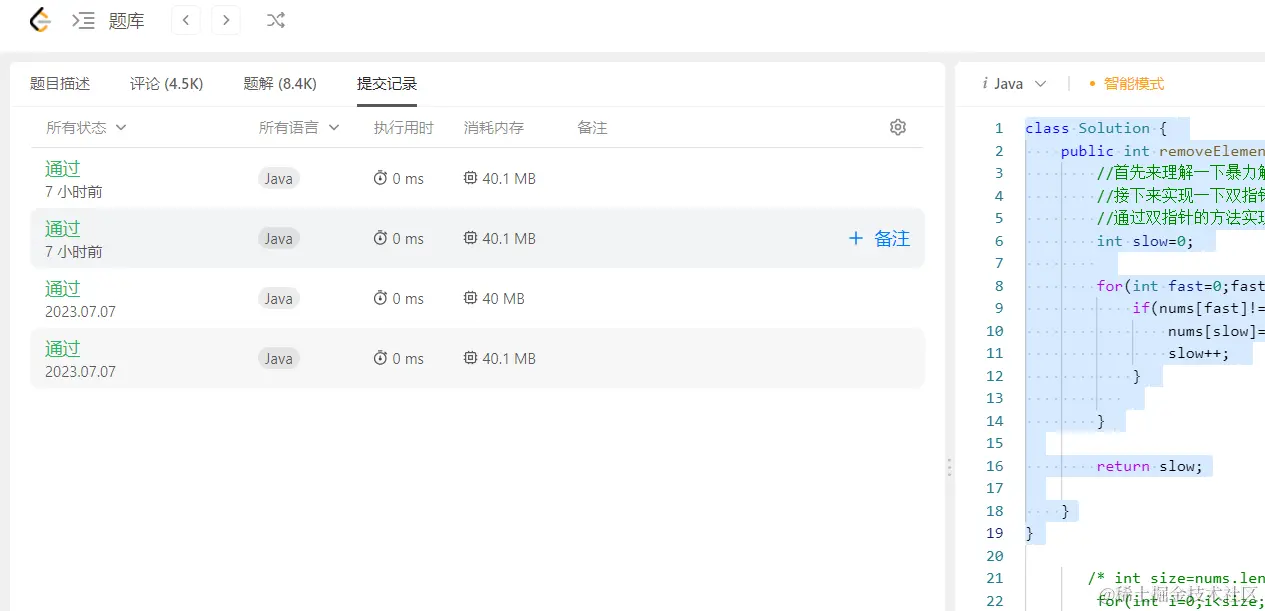1265x611 pixels.
Task: Click clock icon in first submission row
Action: [x=380, y=178]
